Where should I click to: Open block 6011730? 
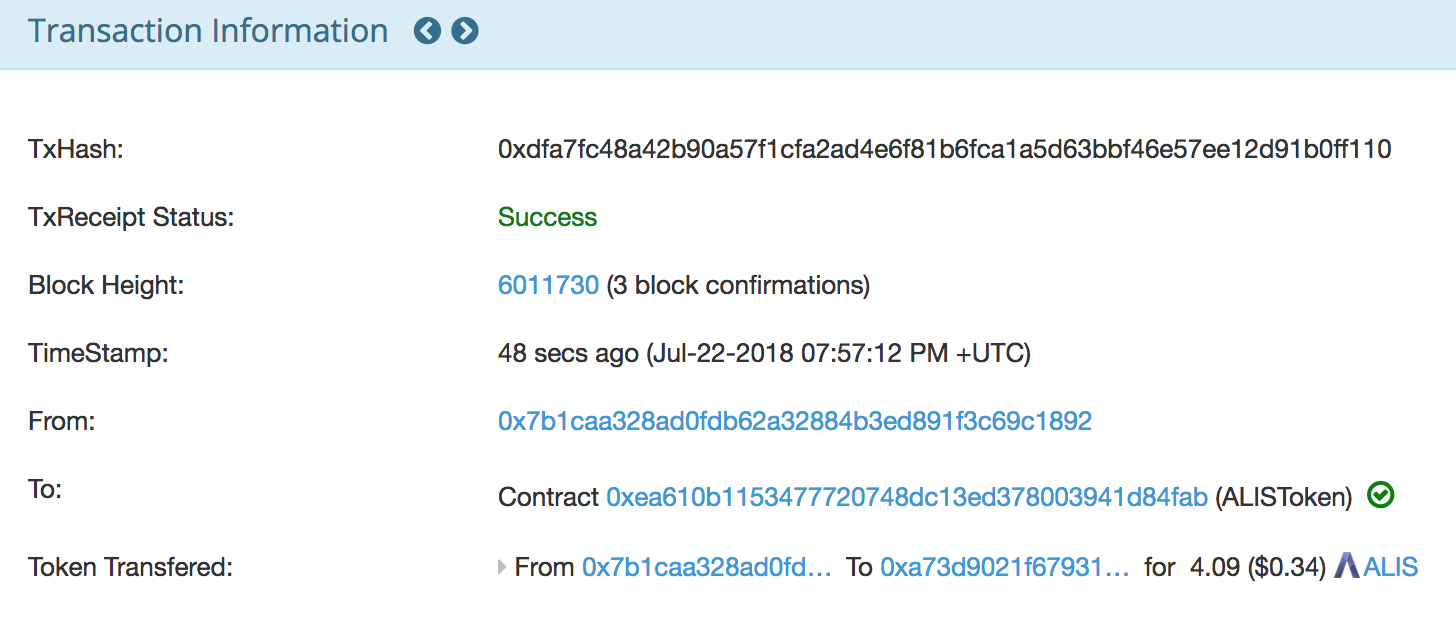[x=548, y=286]
